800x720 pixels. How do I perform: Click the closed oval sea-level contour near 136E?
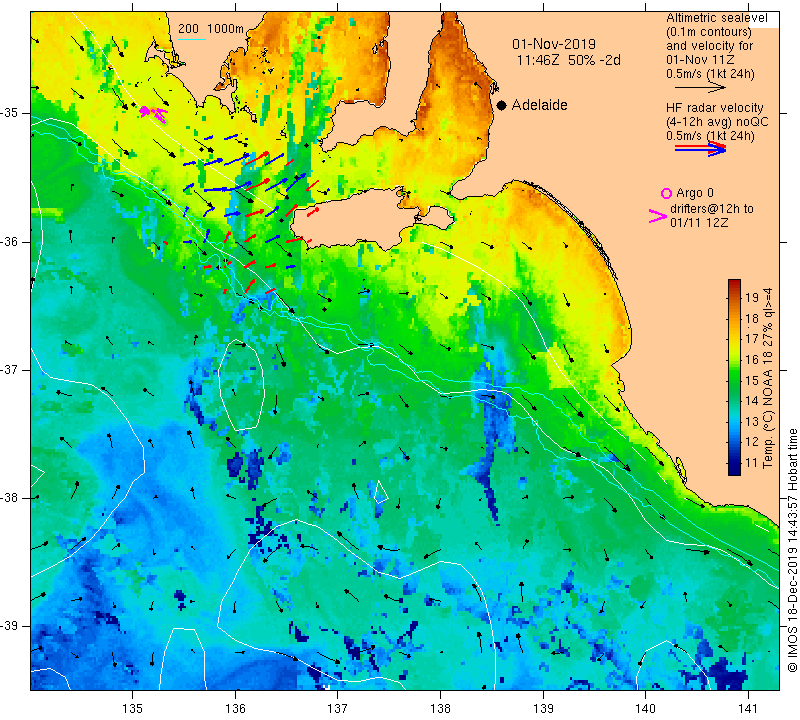point(241,385)
